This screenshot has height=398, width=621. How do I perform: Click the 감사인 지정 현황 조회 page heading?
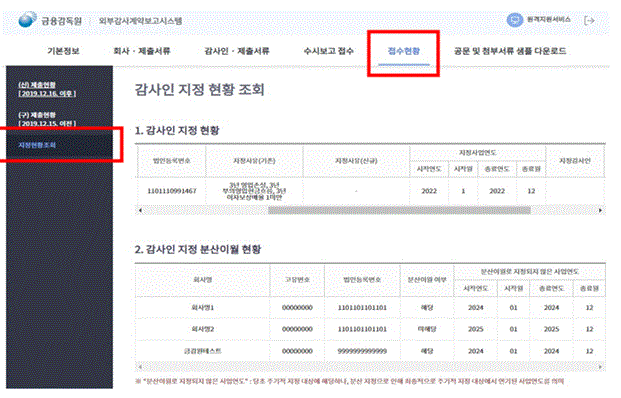click(199, 90)
